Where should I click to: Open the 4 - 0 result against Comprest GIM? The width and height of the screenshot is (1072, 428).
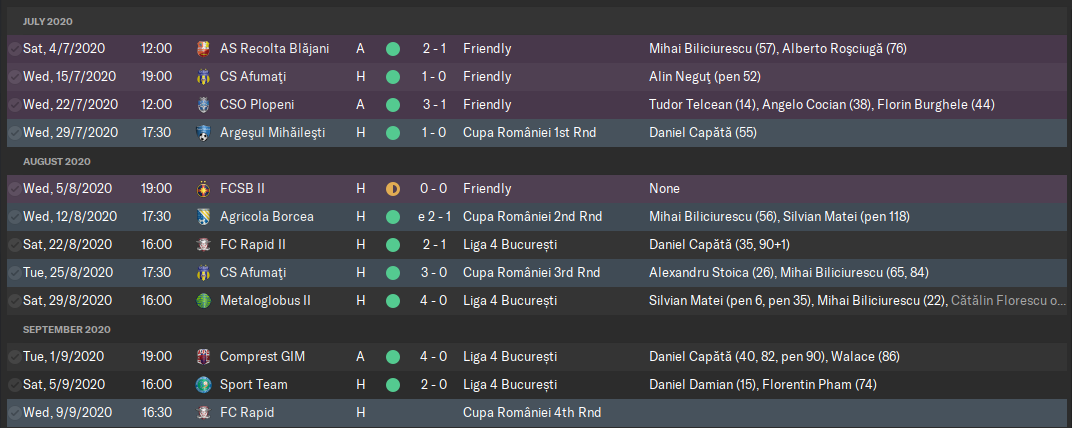434,357
